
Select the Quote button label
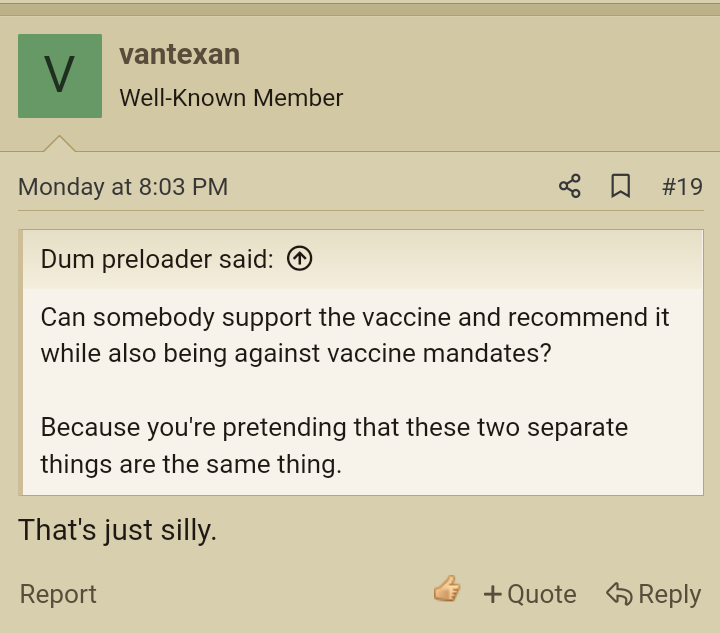coord(542,594)
